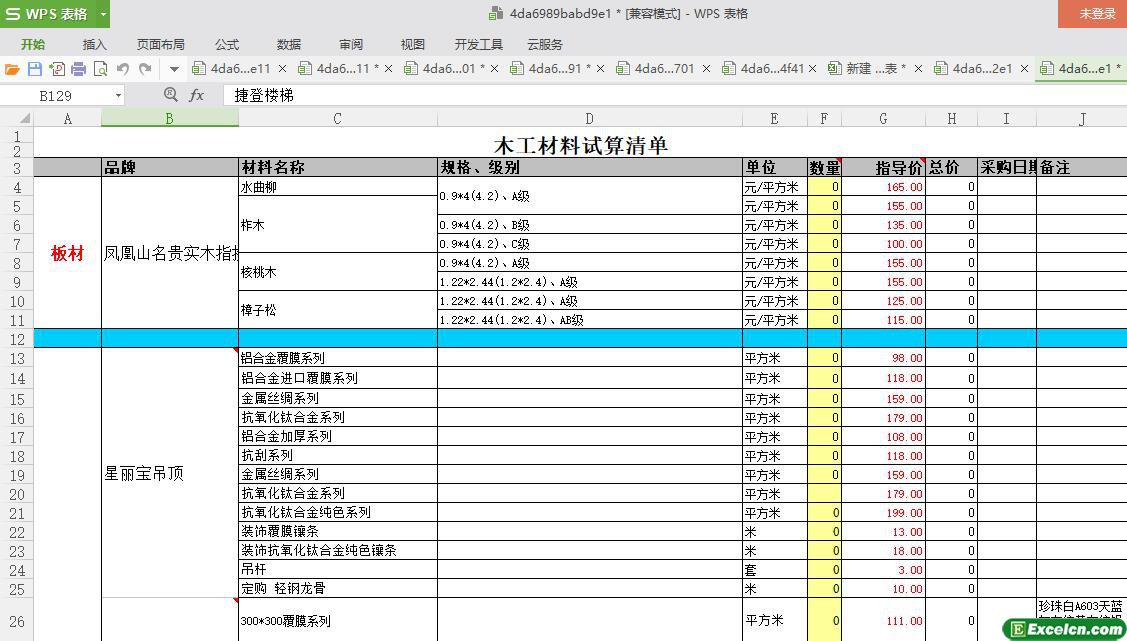Viewport: 1127px width, 641px height.
Task: Expand the quick access toolbar customize arrow
Action: point(174,69)
